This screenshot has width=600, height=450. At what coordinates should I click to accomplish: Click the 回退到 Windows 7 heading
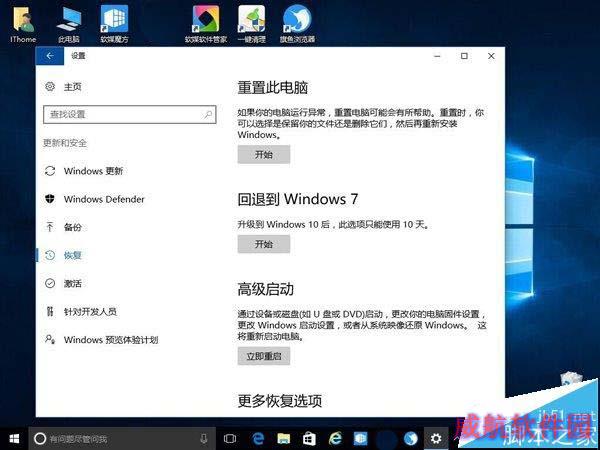click(x=298, y=199)
